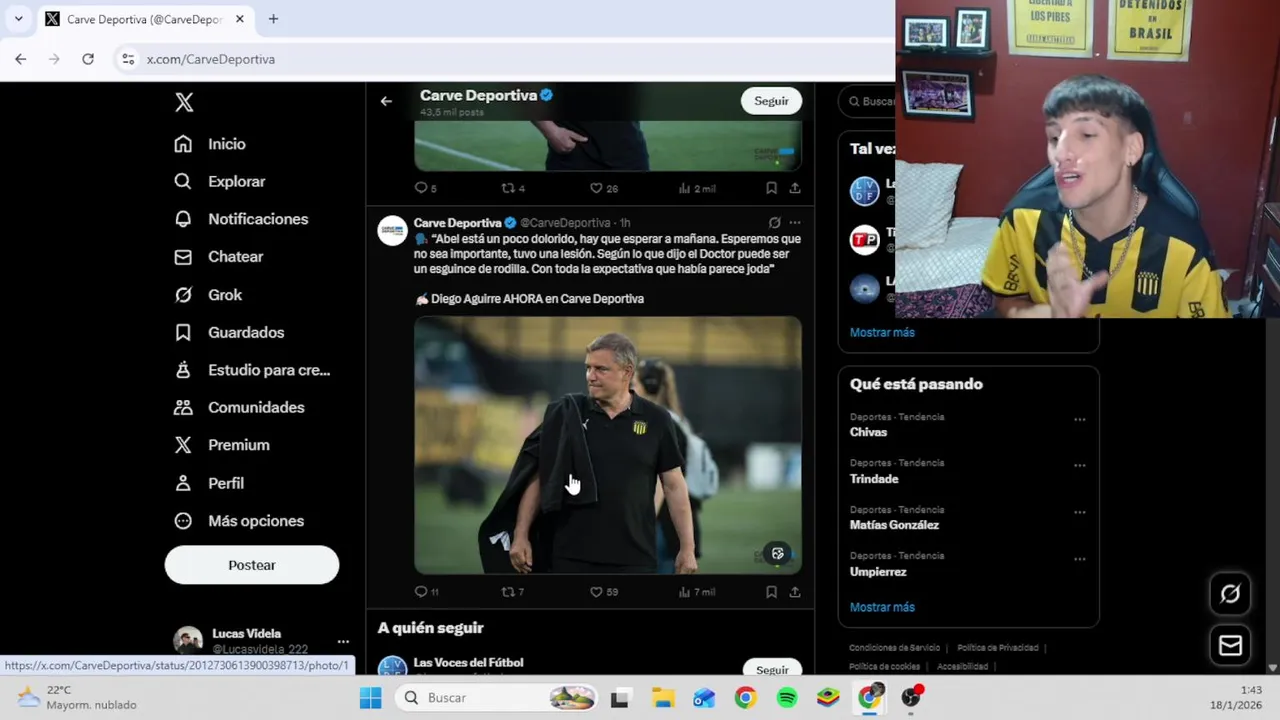The width and height of the screenshot is (1280, 720).
Task: Open Notificaciones
Action: coord(241,219)
